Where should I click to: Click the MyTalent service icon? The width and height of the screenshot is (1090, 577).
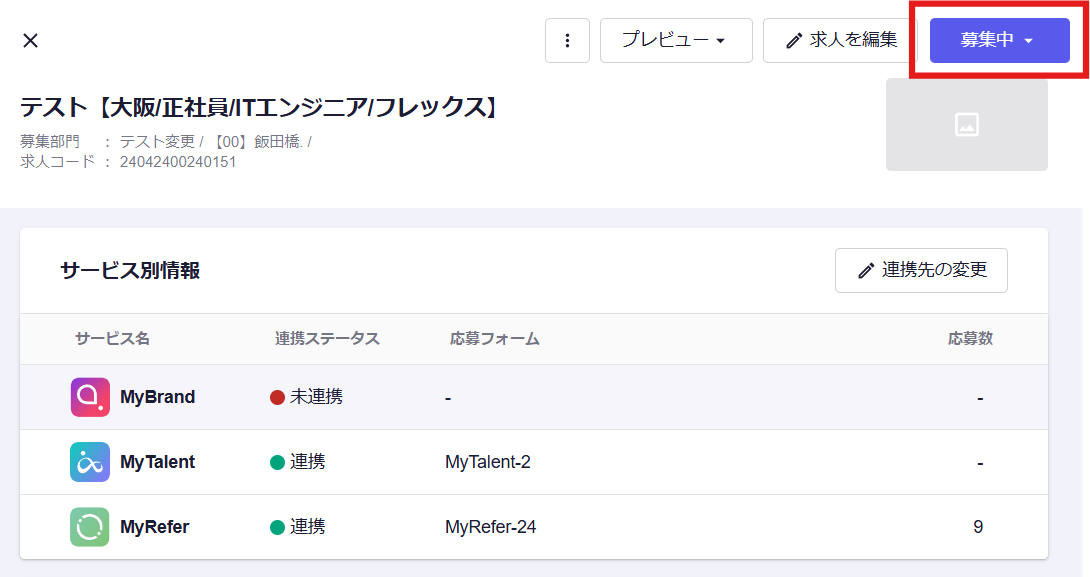(x=90, y=462)
